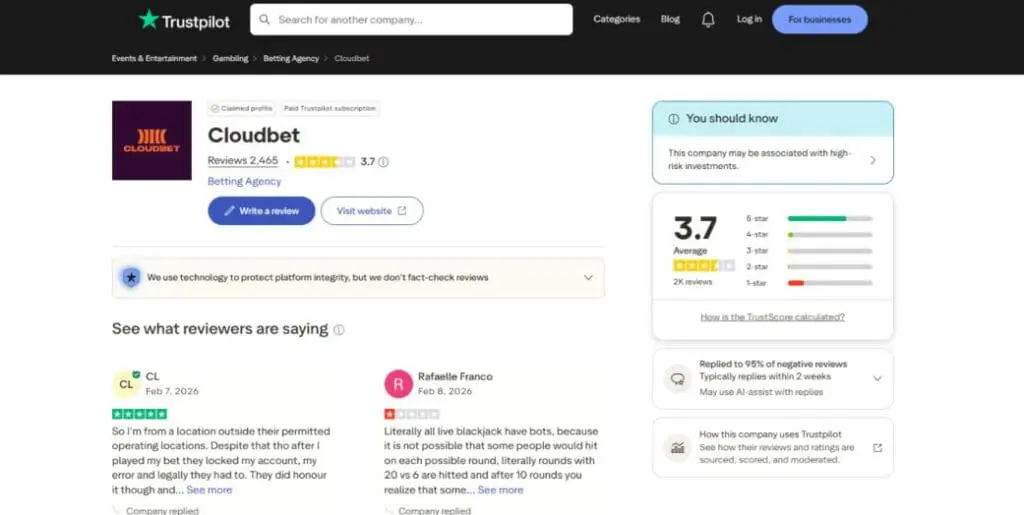1024x515 pixels.
Task: Expand the negative reviews reply details
Action: [x=877, y=379]
